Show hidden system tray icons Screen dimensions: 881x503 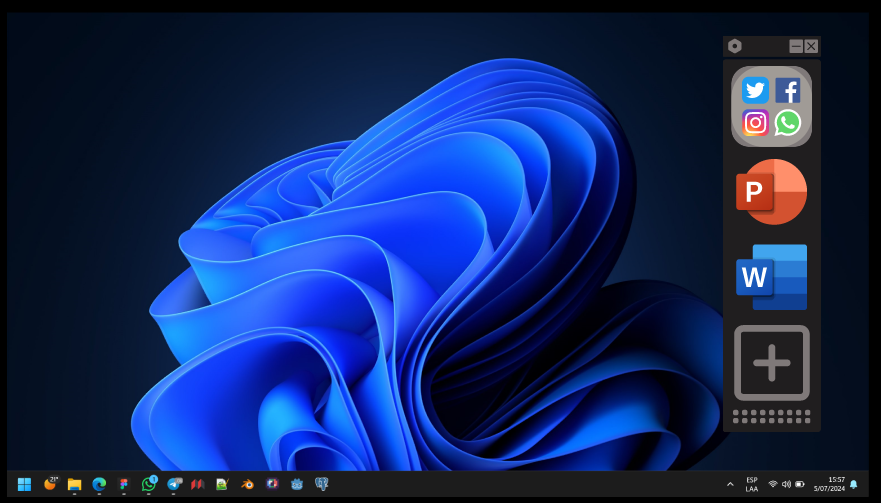point(730,484)
